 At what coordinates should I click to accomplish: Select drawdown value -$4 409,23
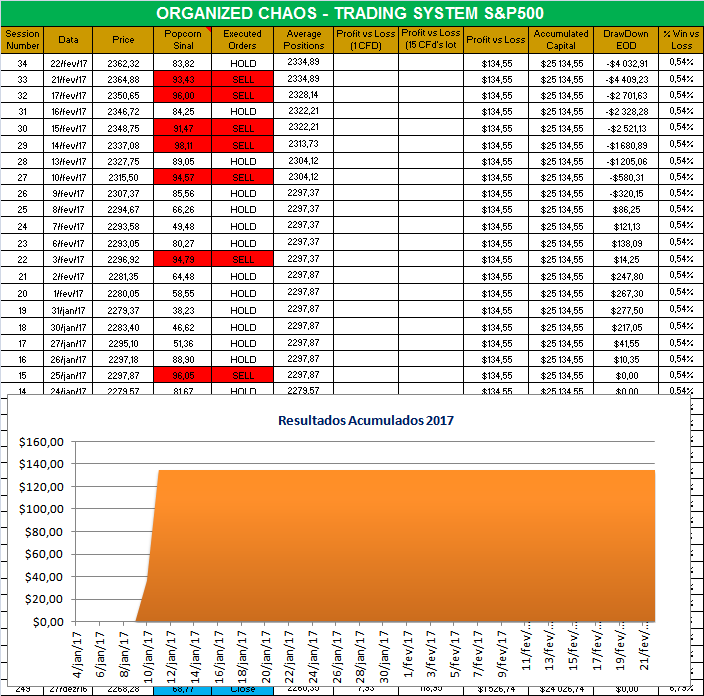[626, 79]
